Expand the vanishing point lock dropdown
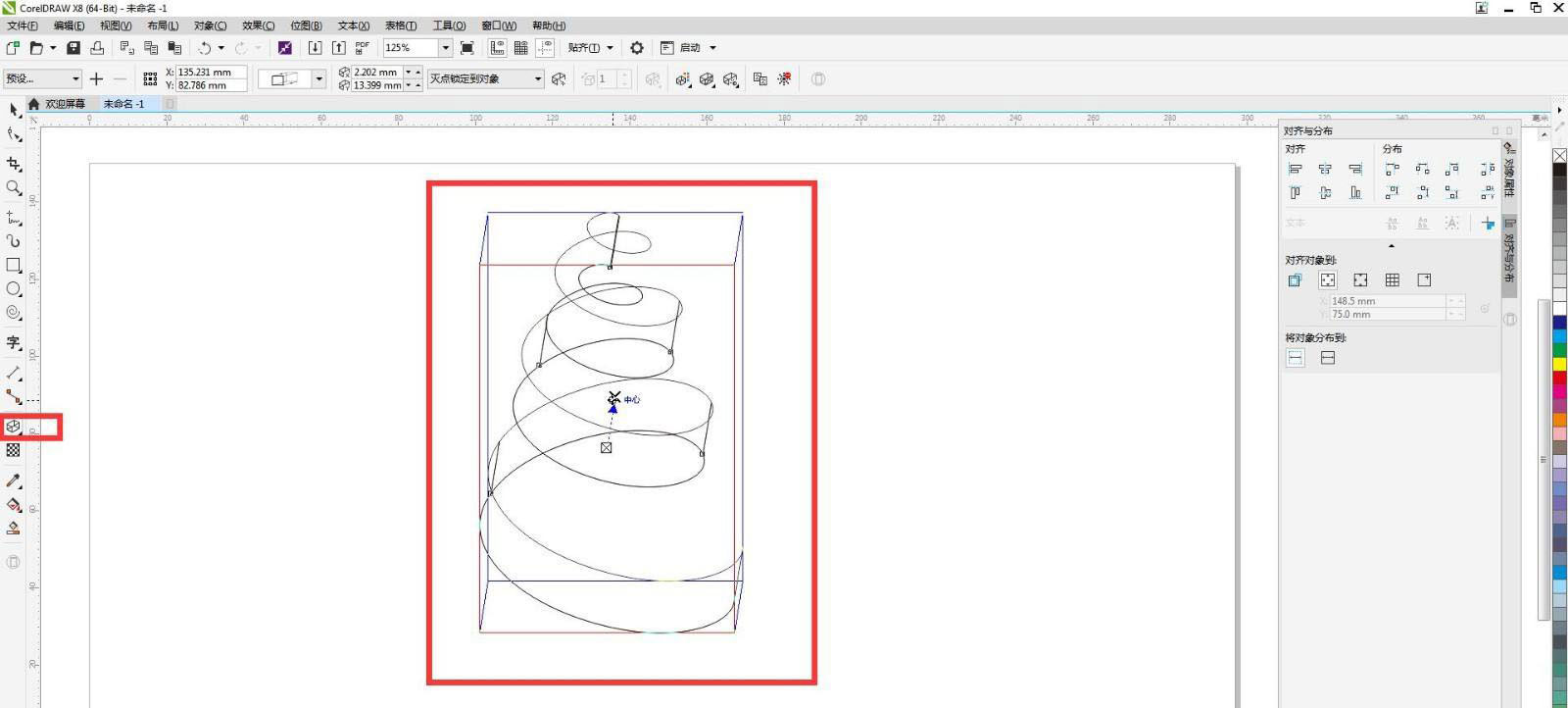Viewport: 1568px width, 708px height. click(x=538, y=79)
